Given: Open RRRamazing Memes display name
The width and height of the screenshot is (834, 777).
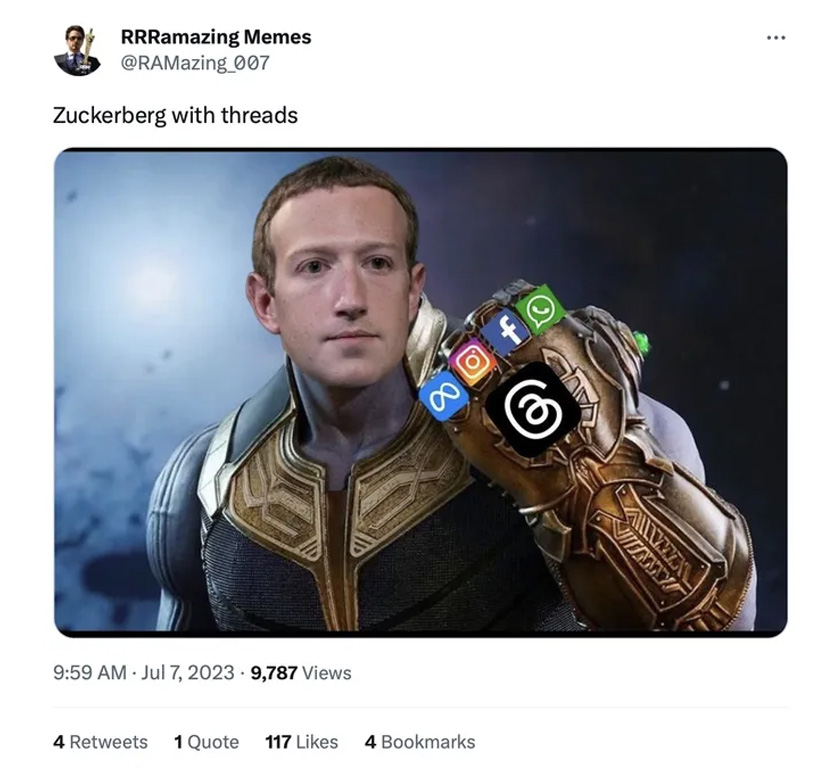Looking at the screenshot, I should (216, 37).
